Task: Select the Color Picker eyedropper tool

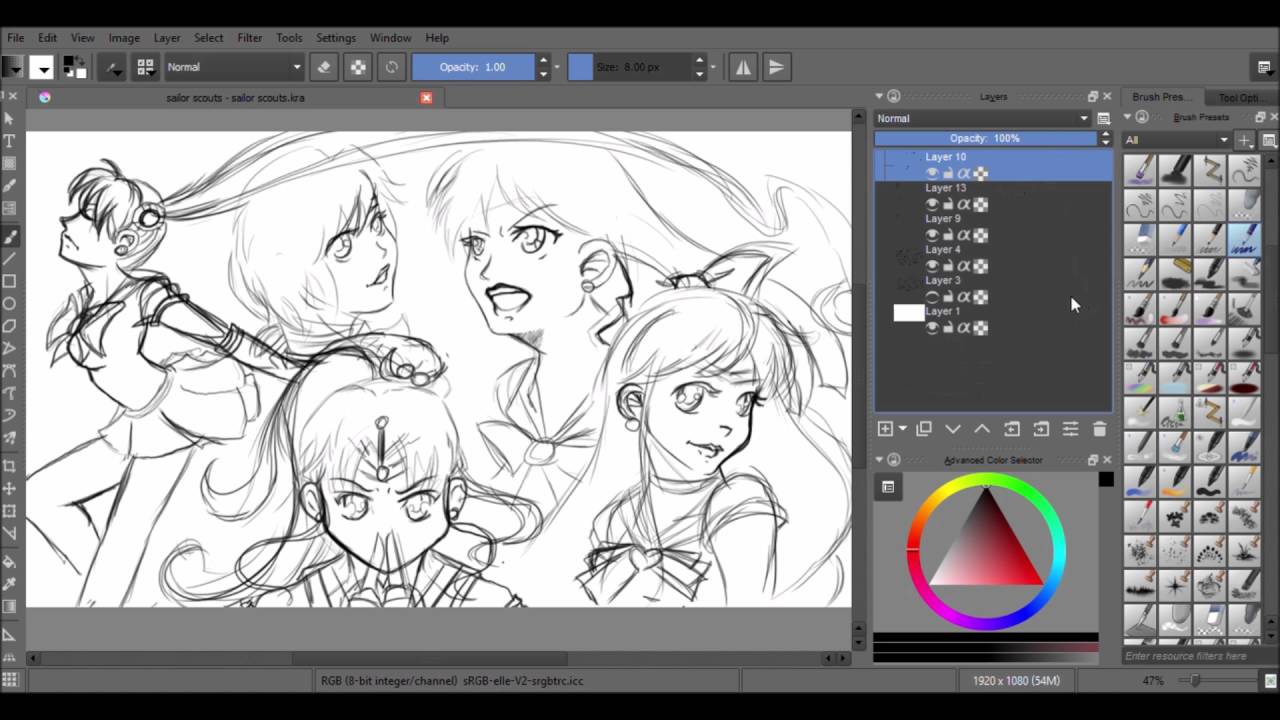Action: click(10, 584)
